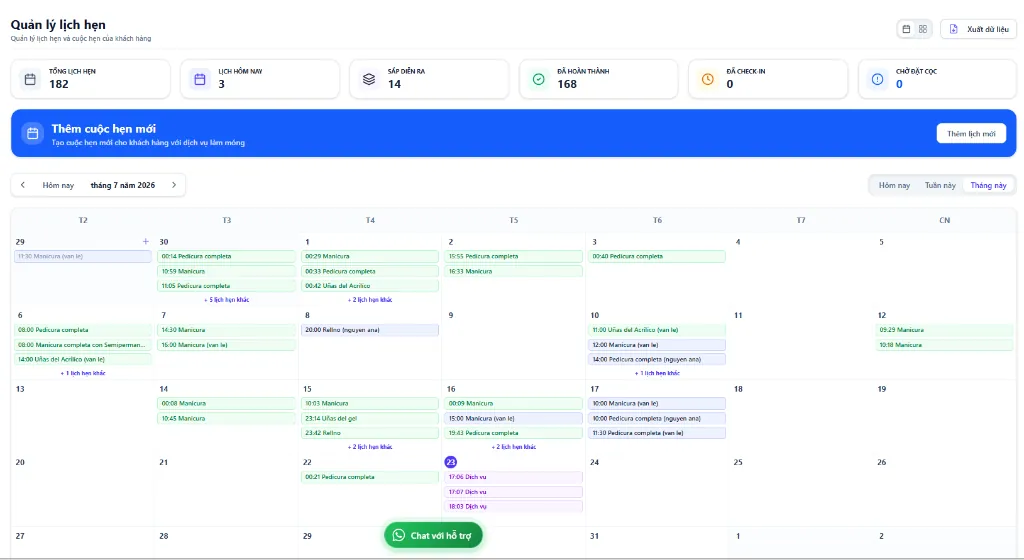Image resolution: width=1024 pixels, height=560 pixels.
Task: Click info icon in Chờ đặt cọc card
Action: click(x=877, y=79)
